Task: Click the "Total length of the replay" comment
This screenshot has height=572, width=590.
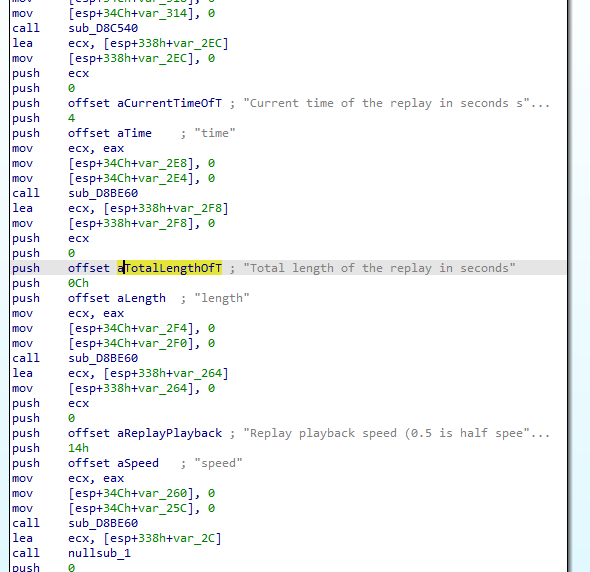Action: [379, 268]
